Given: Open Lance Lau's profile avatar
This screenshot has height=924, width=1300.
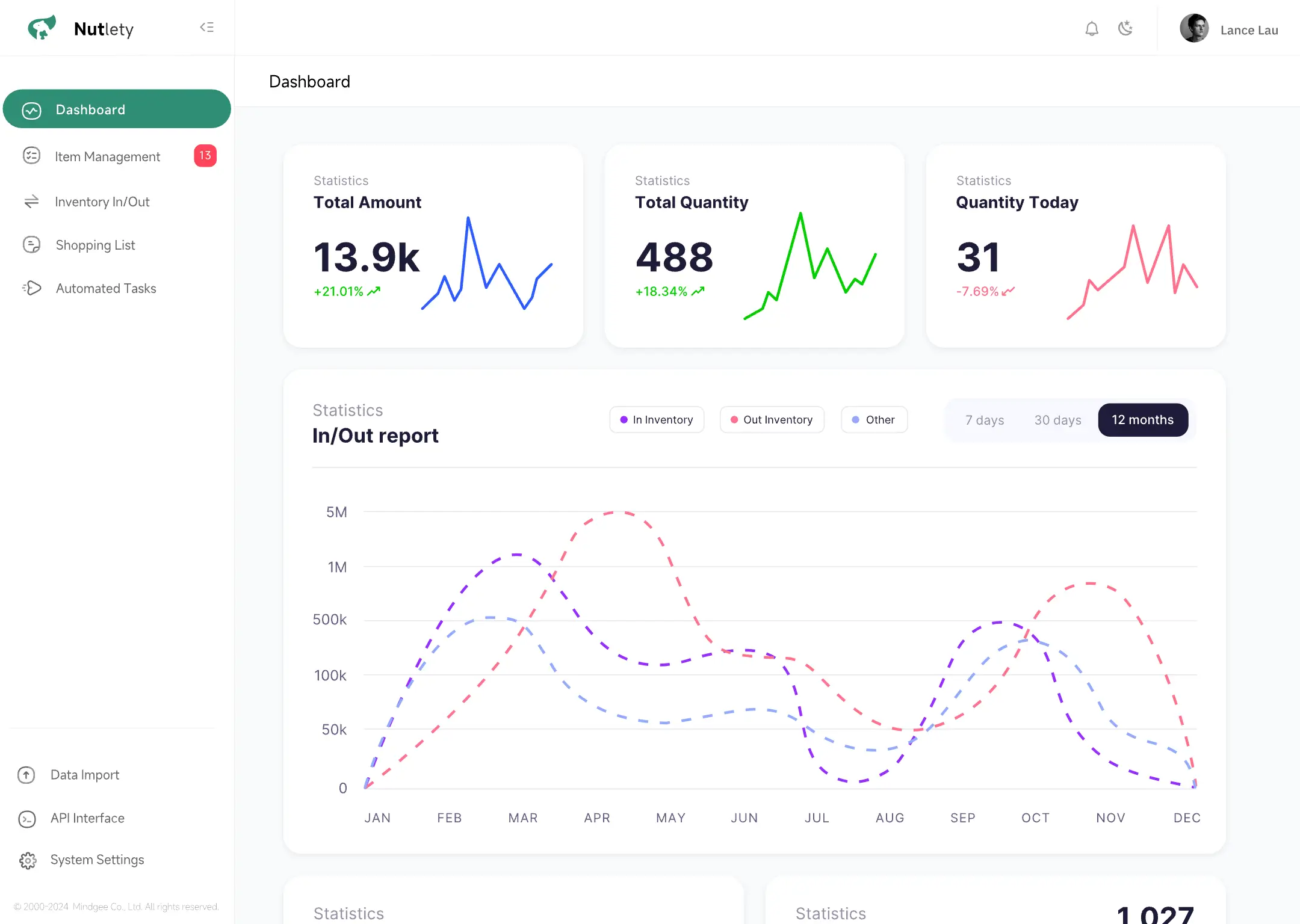Looking at the screenshot, I should (x=1194, y=28).
